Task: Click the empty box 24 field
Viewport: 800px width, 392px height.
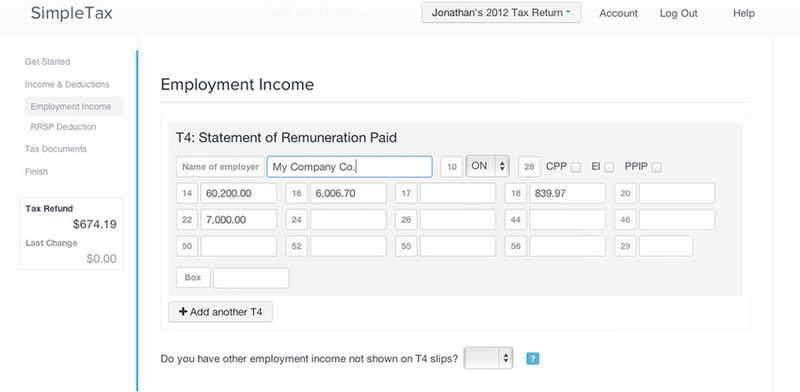Action: point(348,219)
